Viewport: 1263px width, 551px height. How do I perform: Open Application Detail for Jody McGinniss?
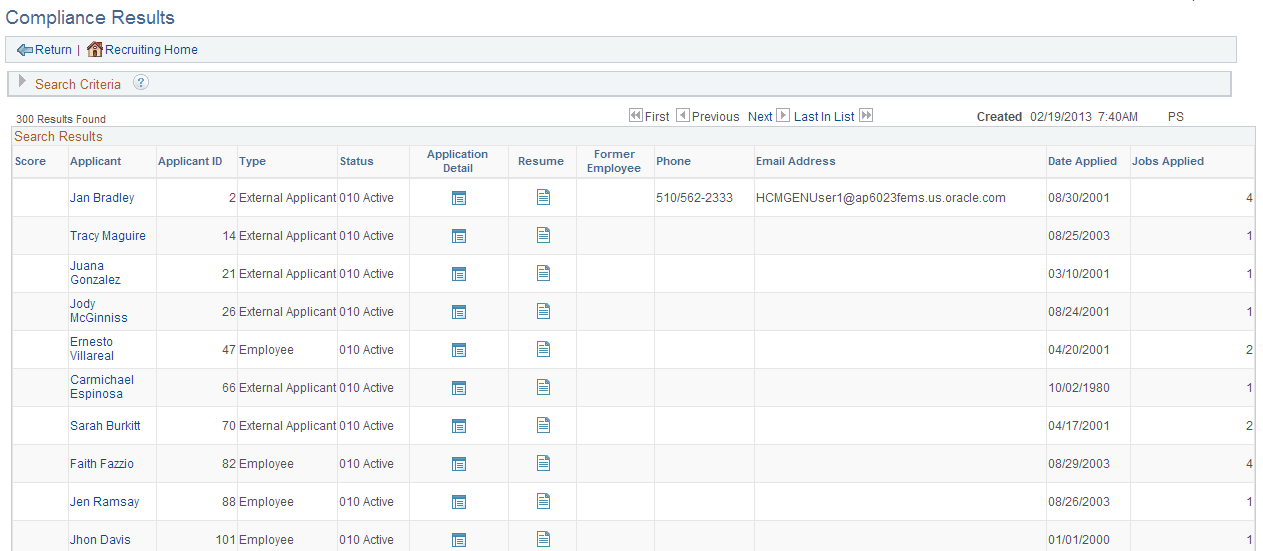(459, 312)
